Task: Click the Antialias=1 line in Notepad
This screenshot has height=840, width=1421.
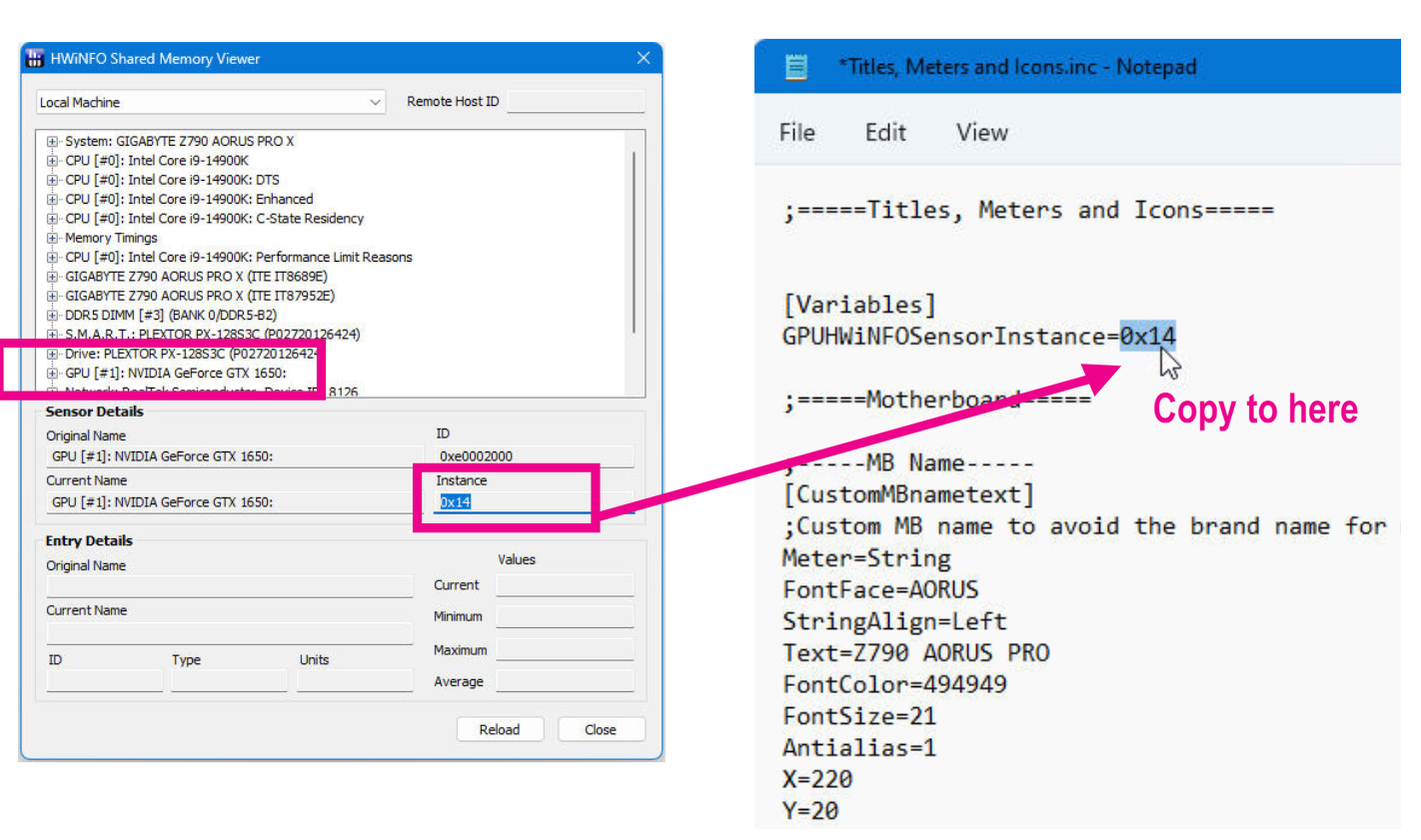Action: click(x=859, y=748)
